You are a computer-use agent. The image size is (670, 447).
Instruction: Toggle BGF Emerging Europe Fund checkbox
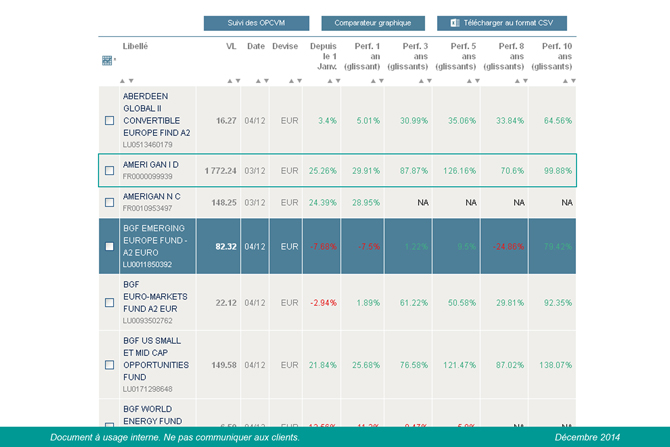pyautogui.click(x=110, y=246)
